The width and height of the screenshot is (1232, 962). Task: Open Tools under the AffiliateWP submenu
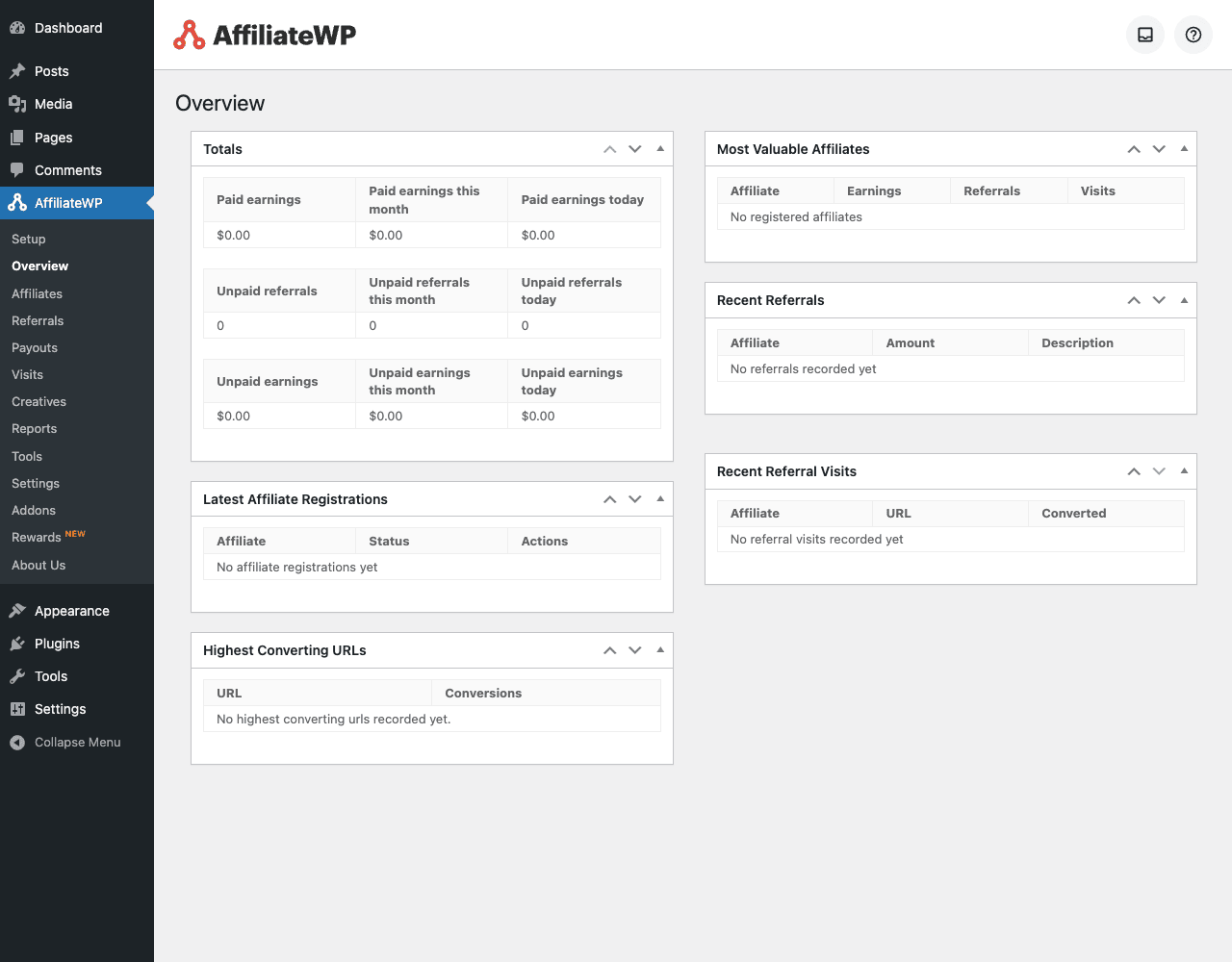[77, 456]
